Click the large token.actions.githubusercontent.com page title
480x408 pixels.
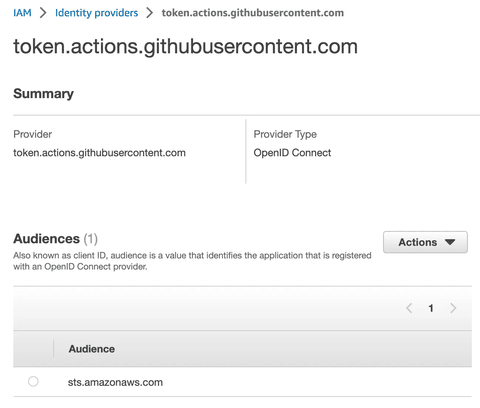(185, 46)
